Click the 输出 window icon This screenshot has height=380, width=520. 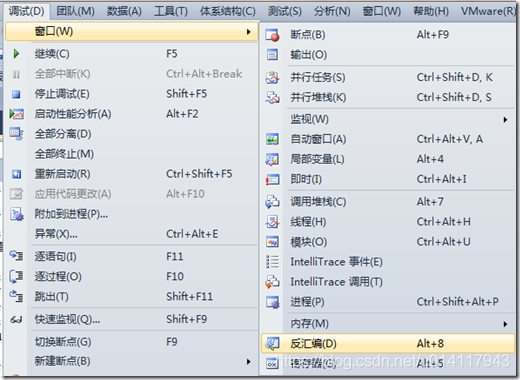point(272,54)
